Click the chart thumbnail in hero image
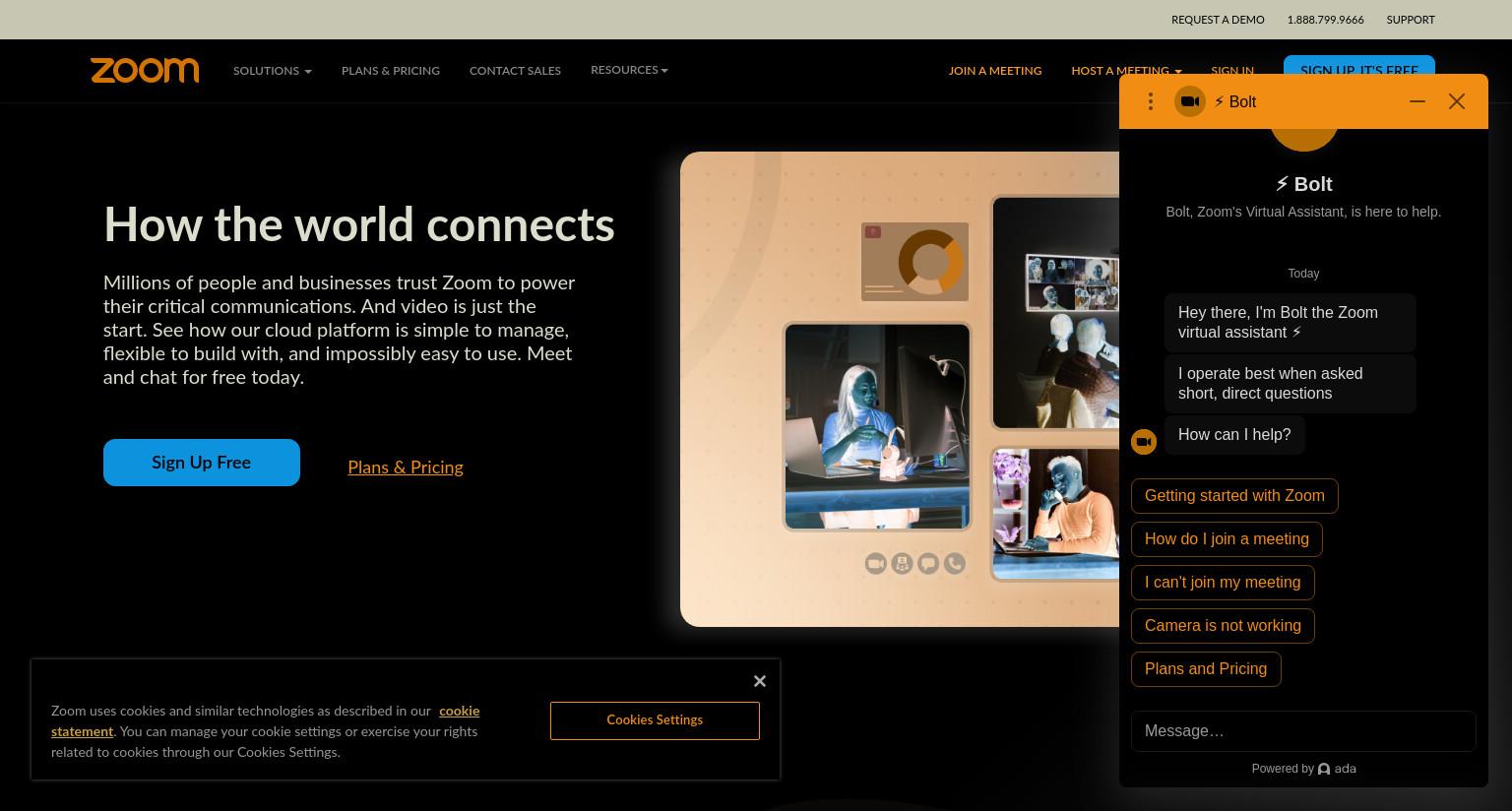The image size is (1512, 811). [x=914, y=262]
